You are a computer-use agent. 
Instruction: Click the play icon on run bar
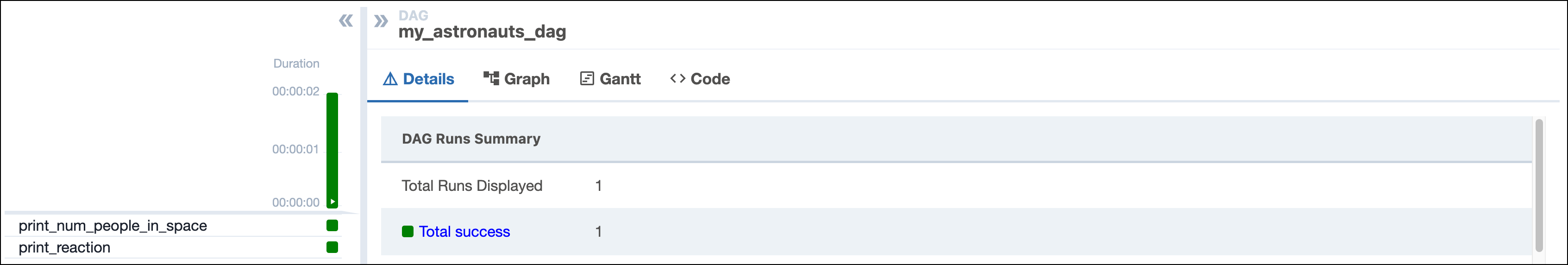pyautogui.click(x=333, y=202)
